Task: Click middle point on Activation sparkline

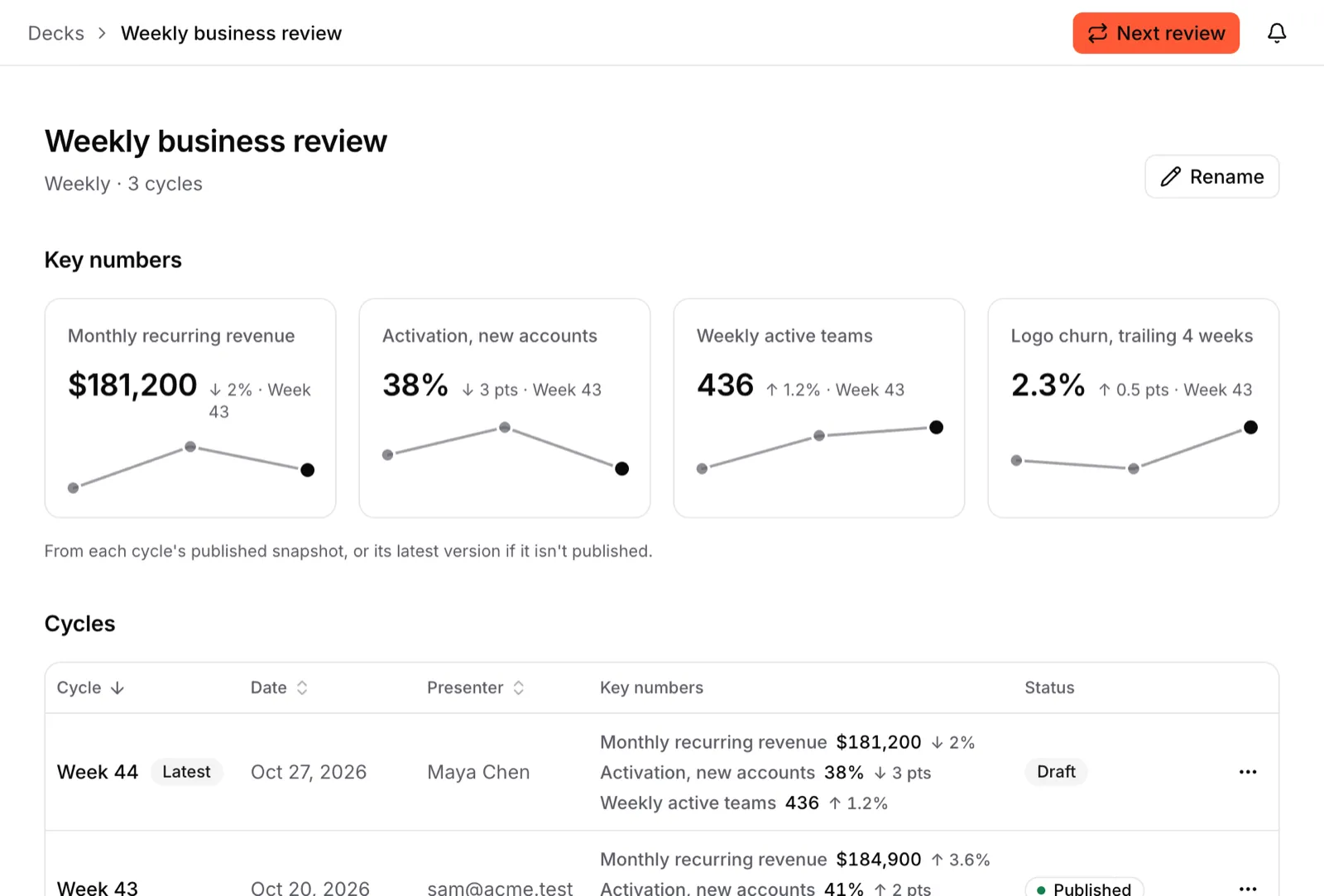Action: pyautogui.click(x=505, y=428)
